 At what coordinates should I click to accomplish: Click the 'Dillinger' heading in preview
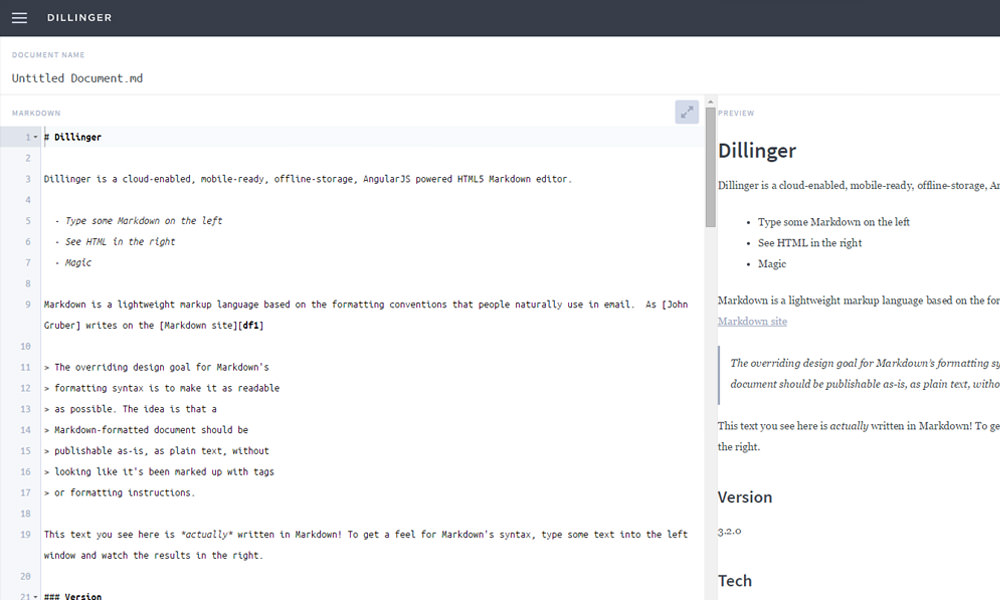[x=757, y=150]
